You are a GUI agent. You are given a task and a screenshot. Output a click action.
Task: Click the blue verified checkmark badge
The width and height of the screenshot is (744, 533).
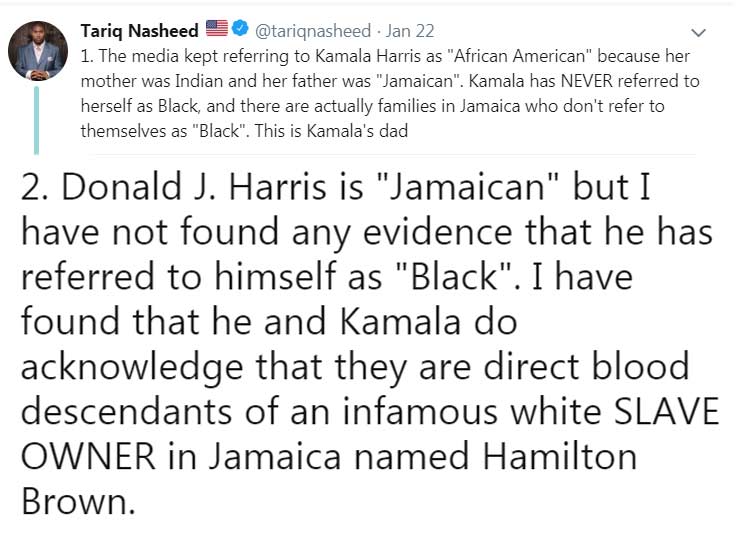click(241, 28)
